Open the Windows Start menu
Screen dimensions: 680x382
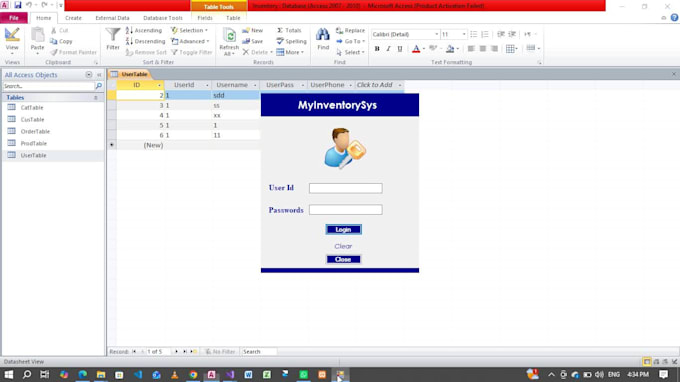pos(8,375)
